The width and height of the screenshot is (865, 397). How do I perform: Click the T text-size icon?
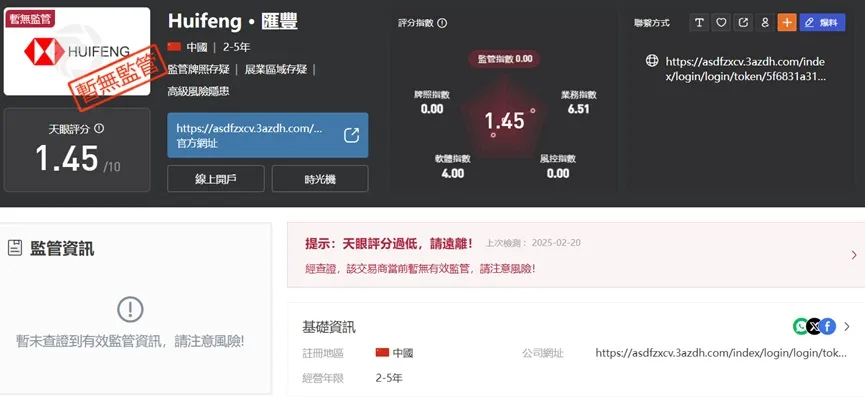(700, 23)
